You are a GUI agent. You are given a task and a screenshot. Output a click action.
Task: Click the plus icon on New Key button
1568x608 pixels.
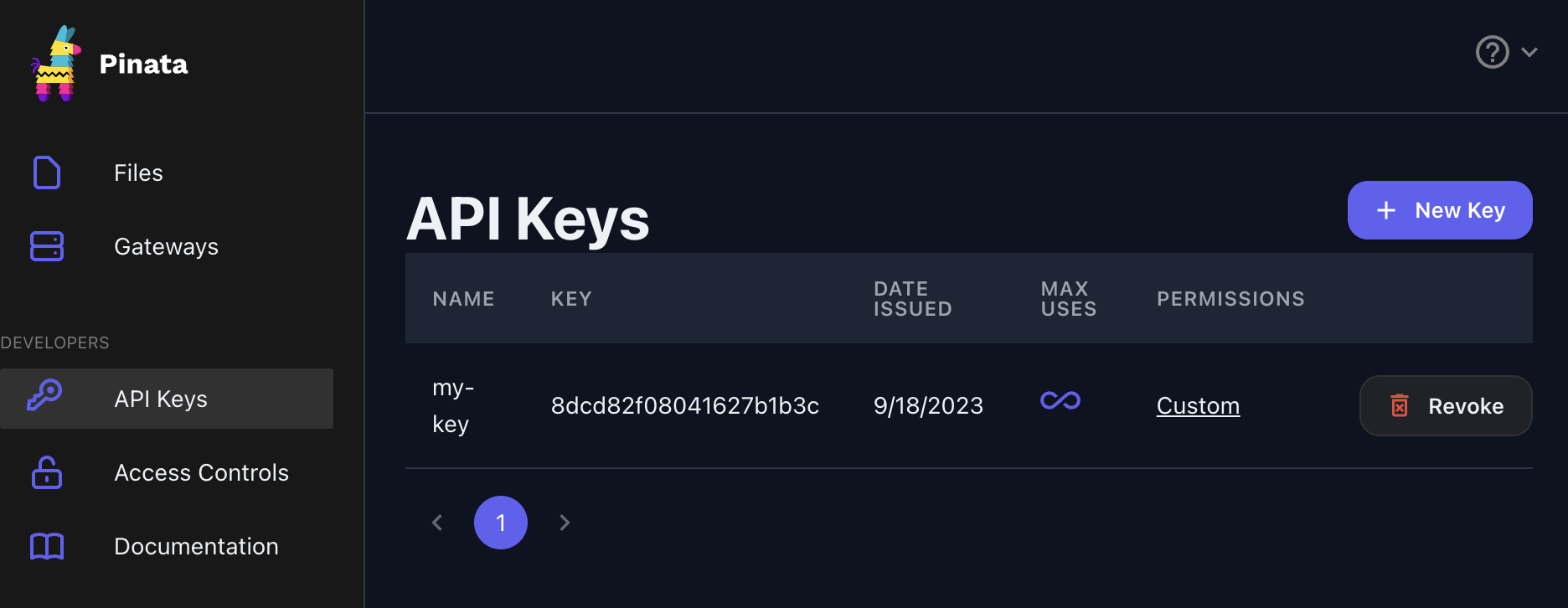[1386, 210]
